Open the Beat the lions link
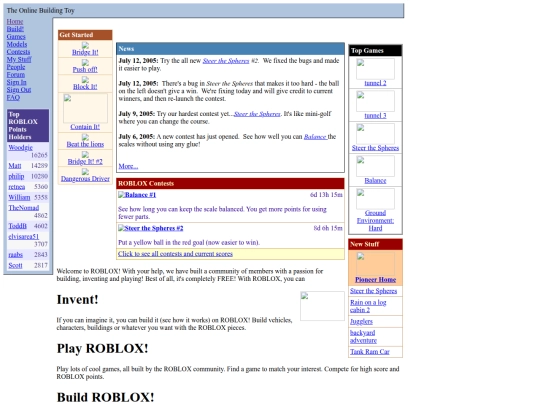Image resolution: width=540 pixels, height=405 pixels. pyautogui.click(x=85, y=144)
